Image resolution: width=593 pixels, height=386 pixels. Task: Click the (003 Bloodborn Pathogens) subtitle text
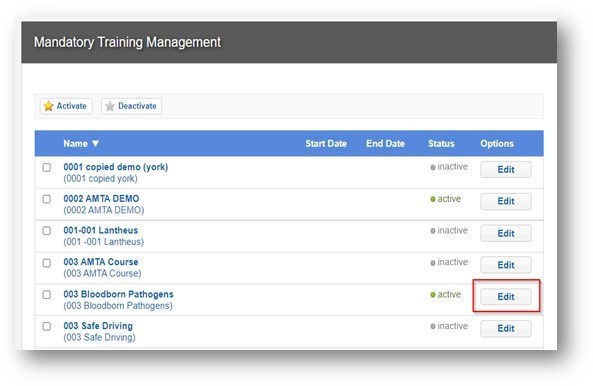coord(118,306)
